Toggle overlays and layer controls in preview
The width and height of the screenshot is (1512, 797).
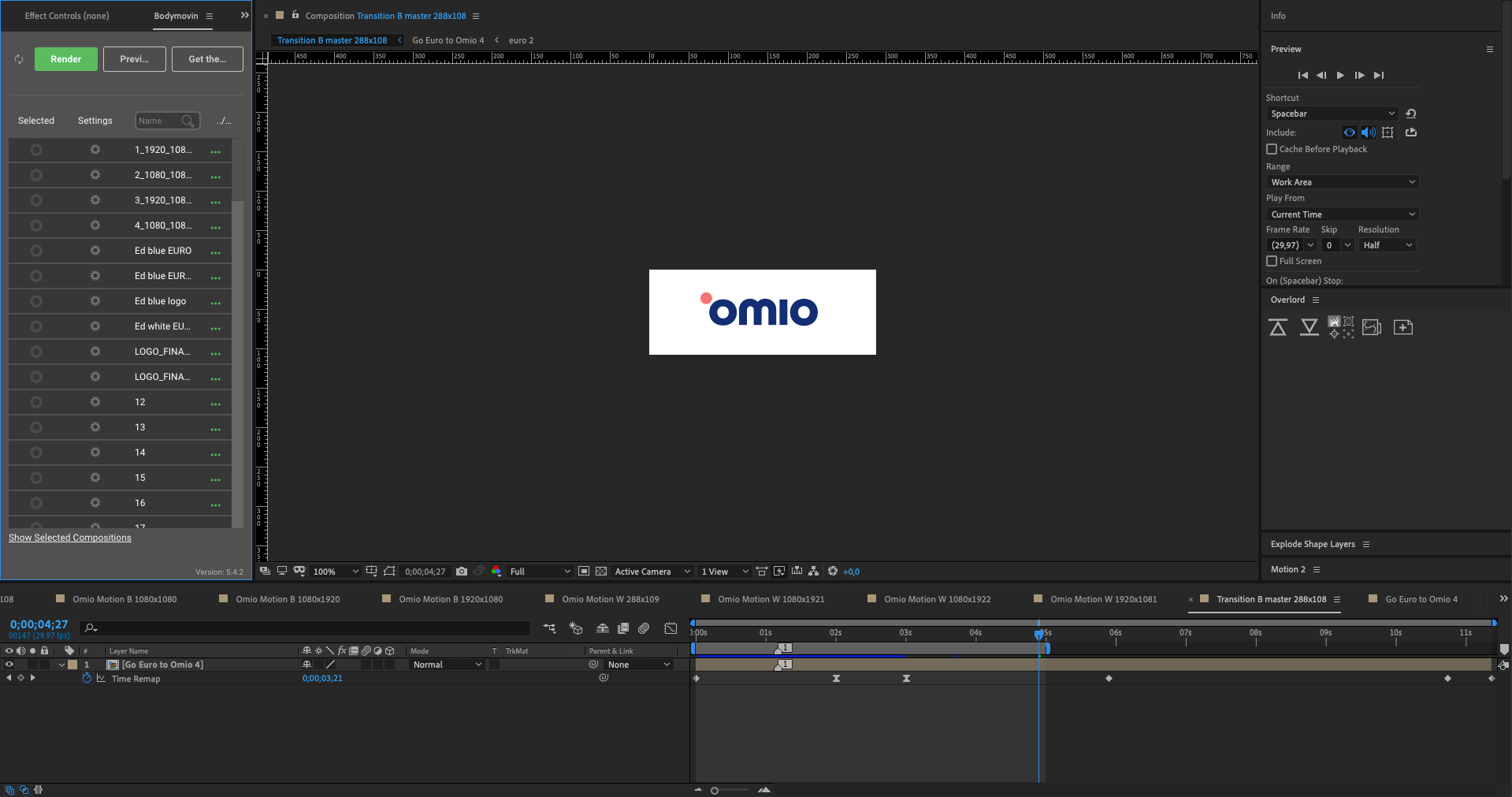1388,132
